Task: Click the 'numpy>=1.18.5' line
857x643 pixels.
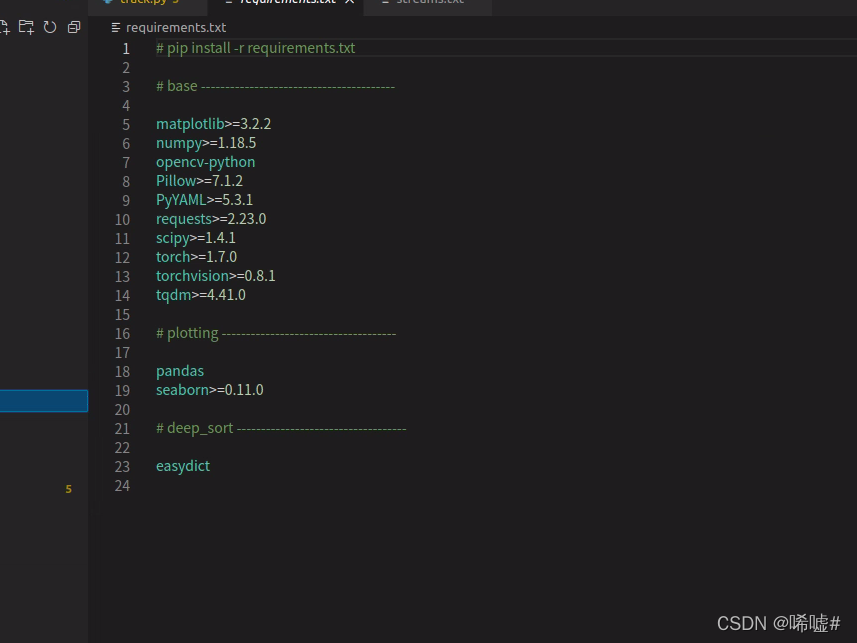Action: coord(206,143)
